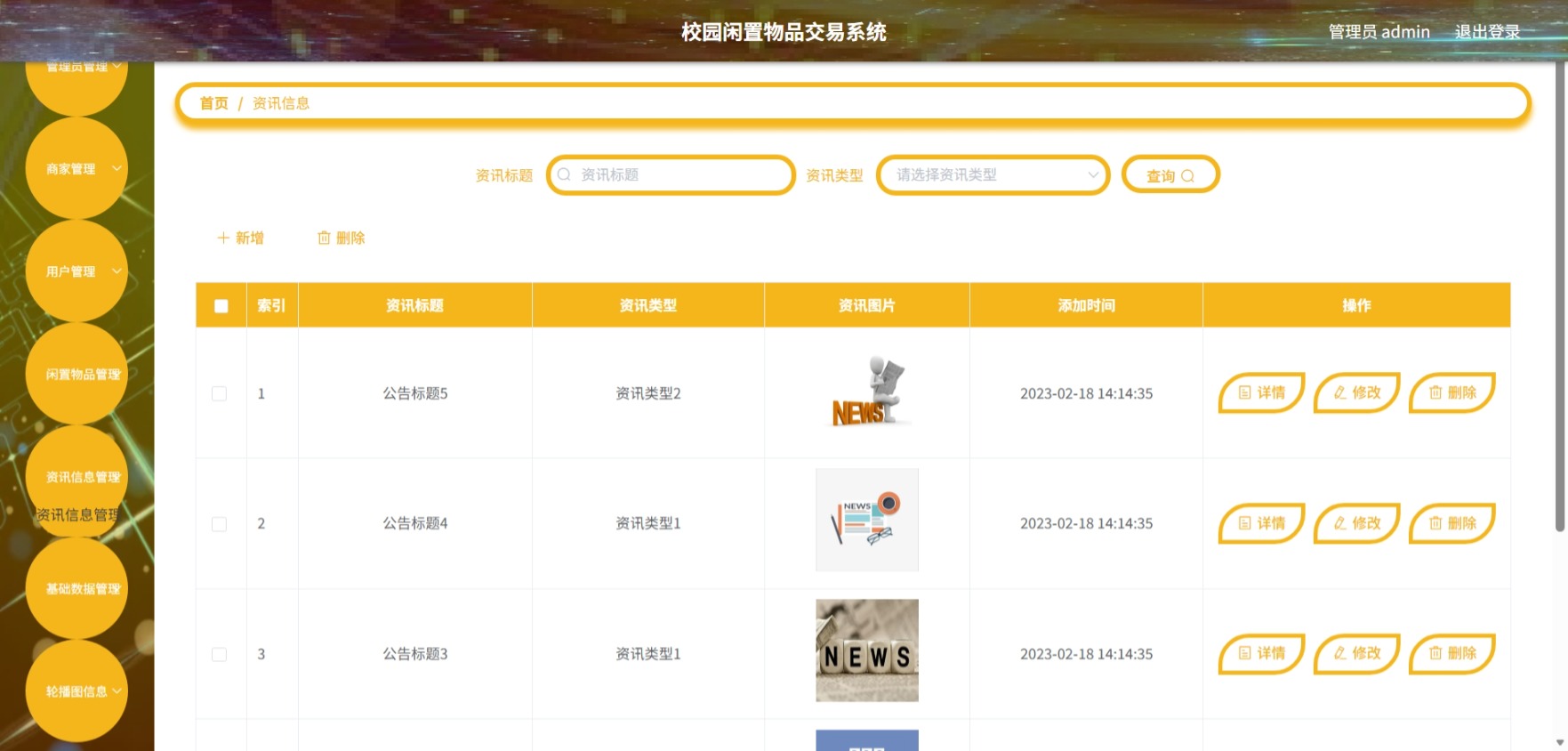Check the checkbox for row 公告标题5

pos(219,393)
